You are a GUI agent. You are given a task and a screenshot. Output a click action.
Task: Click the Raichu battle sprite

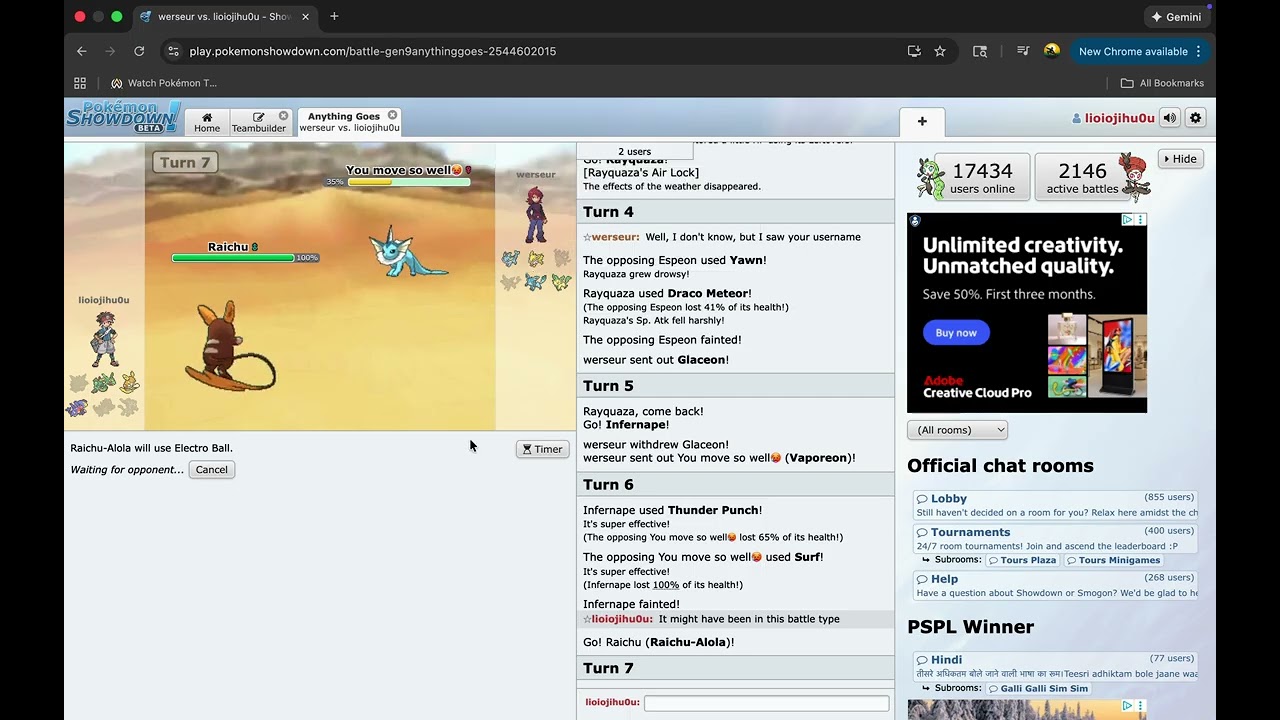coord(229,345)
